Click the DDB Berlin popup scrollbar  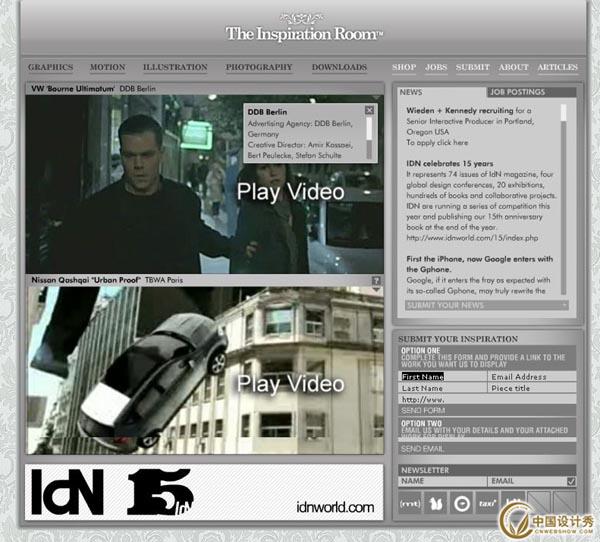point(369,138)
